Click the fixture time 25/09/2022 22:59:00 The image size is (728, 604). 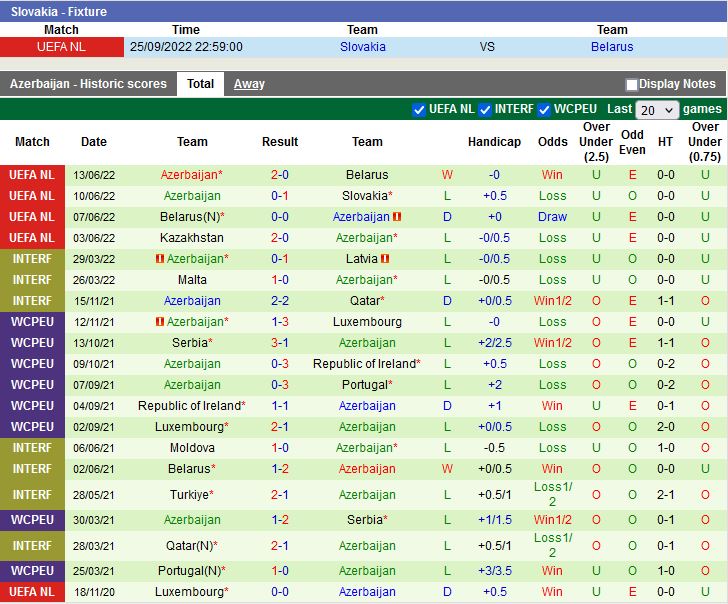[186, 47]
